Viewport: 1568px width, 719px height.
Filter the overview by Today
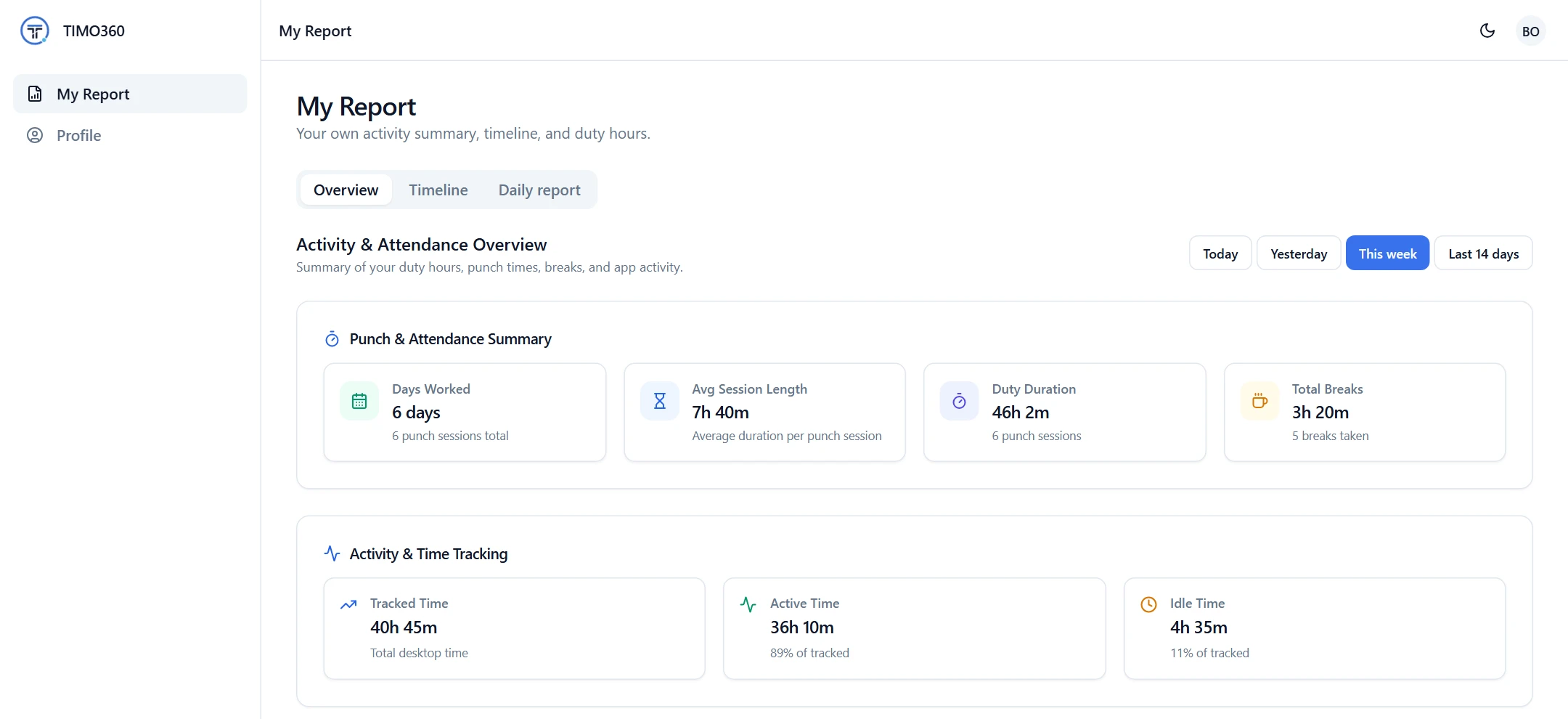(x=1220, y=253)
